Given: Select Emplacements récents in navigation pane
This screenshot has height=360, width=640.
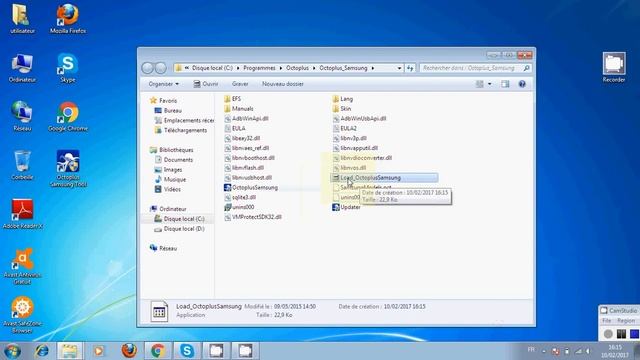Looking at the screenshot, I should [x=184, y=120].
